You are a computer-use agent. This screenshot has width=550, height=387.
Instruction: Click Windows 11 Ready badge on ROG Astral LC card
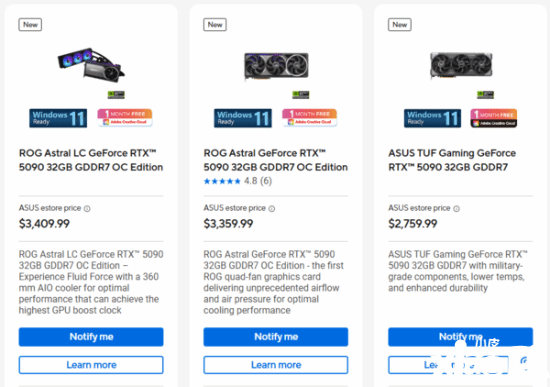[x=58, y=118]
